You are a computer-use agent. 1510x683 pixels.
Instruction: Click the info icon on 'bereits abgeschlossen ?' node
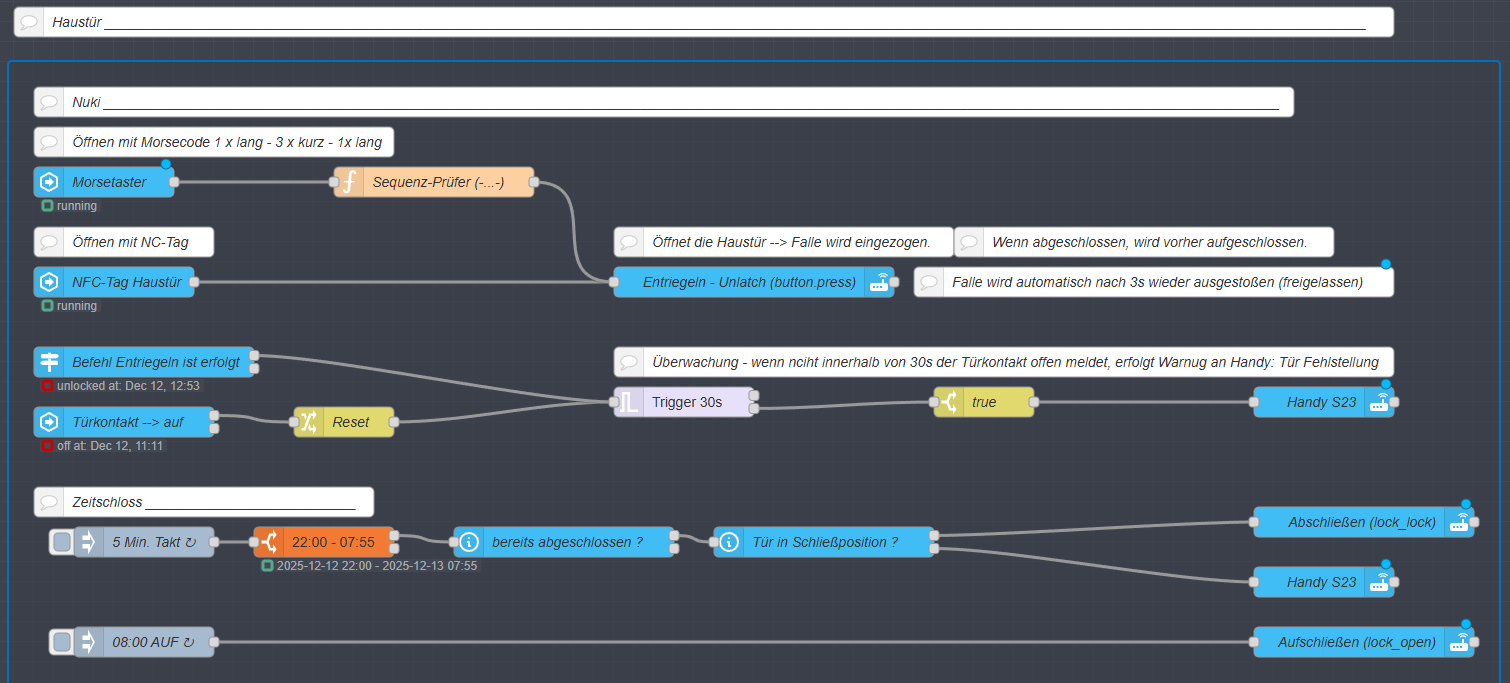pos(469,542)
